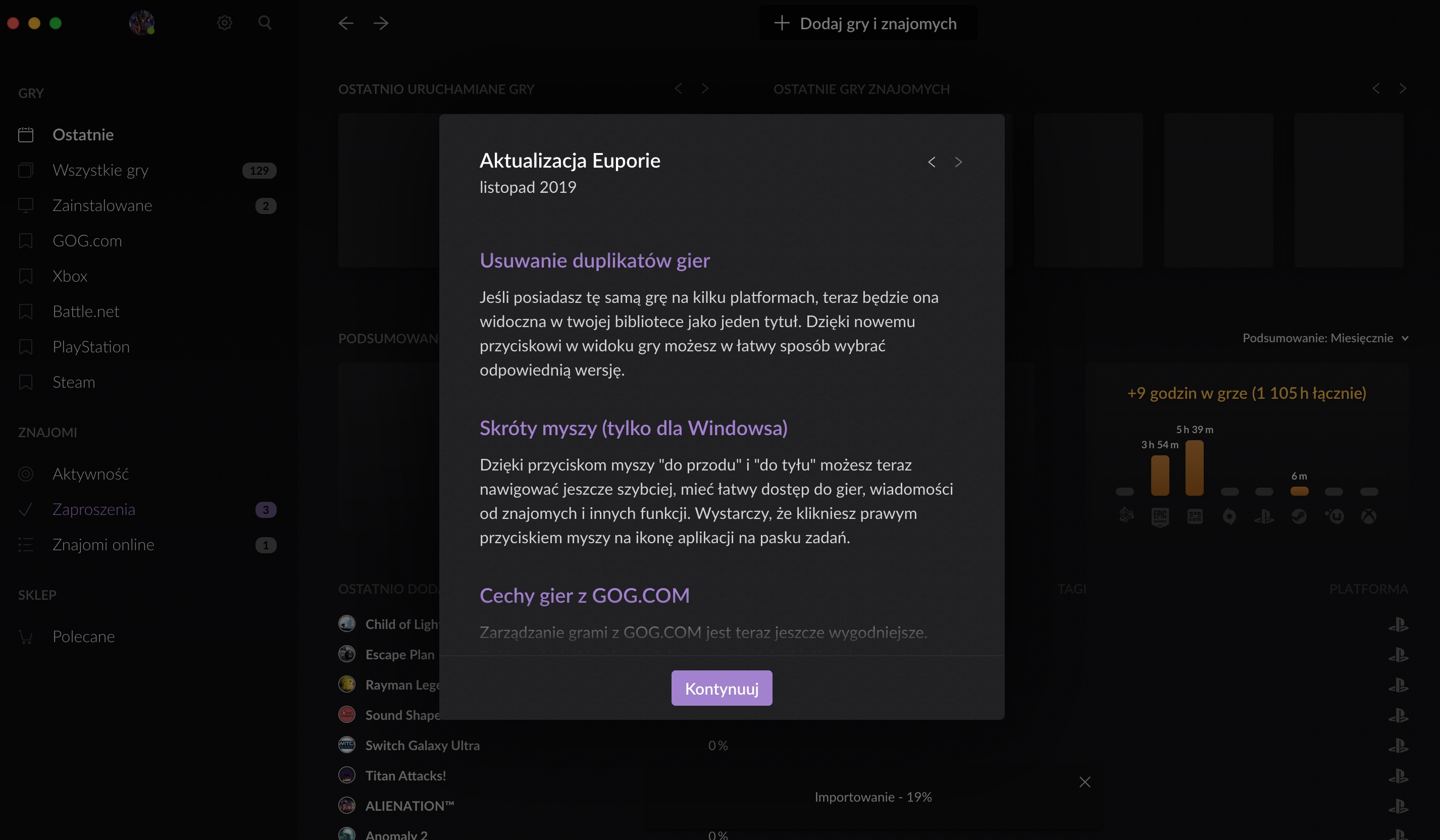The width and height of the screenshot is (1440, 840).
Task: Click the +9 godzin w grze summary text
Action: click(x=1246, y=393)
